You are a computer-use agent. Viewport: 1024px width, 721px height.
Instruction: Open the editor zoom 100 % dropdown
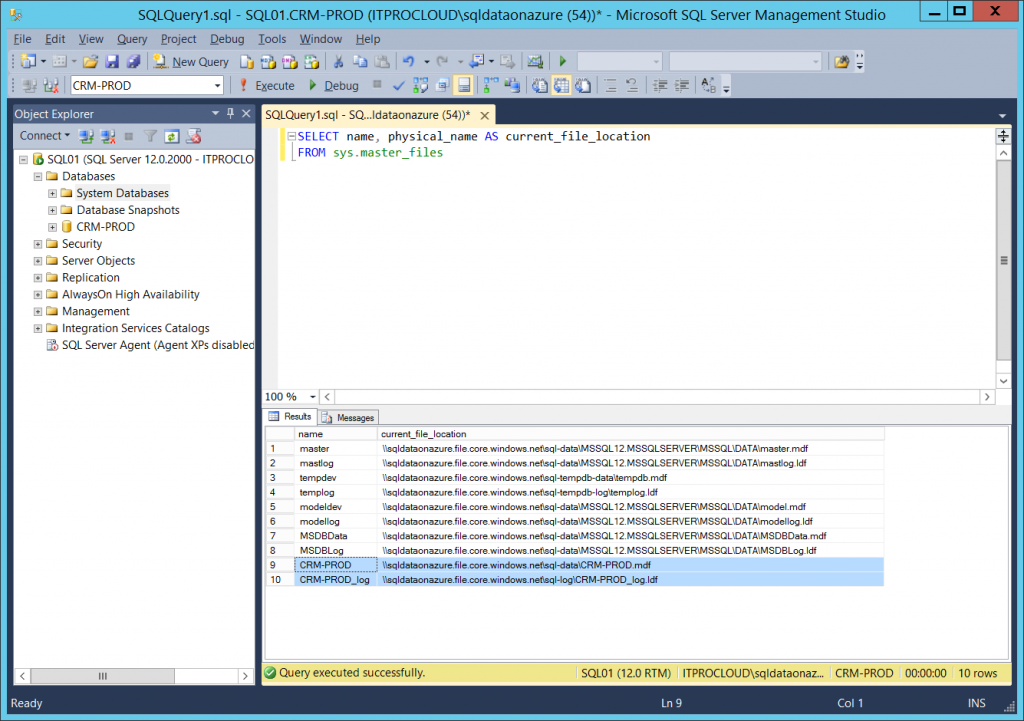(313, 397)
